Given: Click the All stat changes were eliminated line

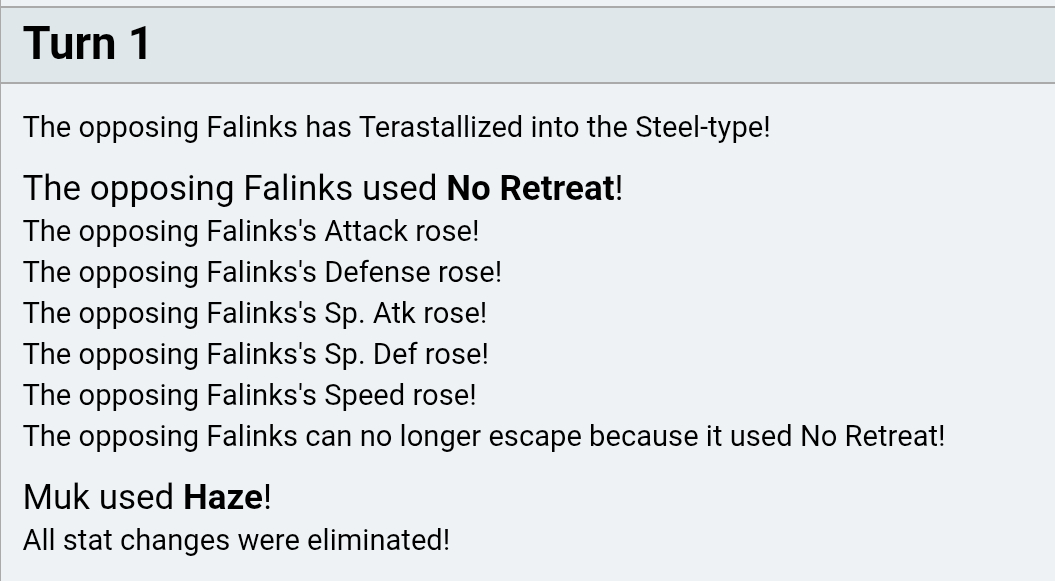Looking at the screenshot, I should [236, 540].
